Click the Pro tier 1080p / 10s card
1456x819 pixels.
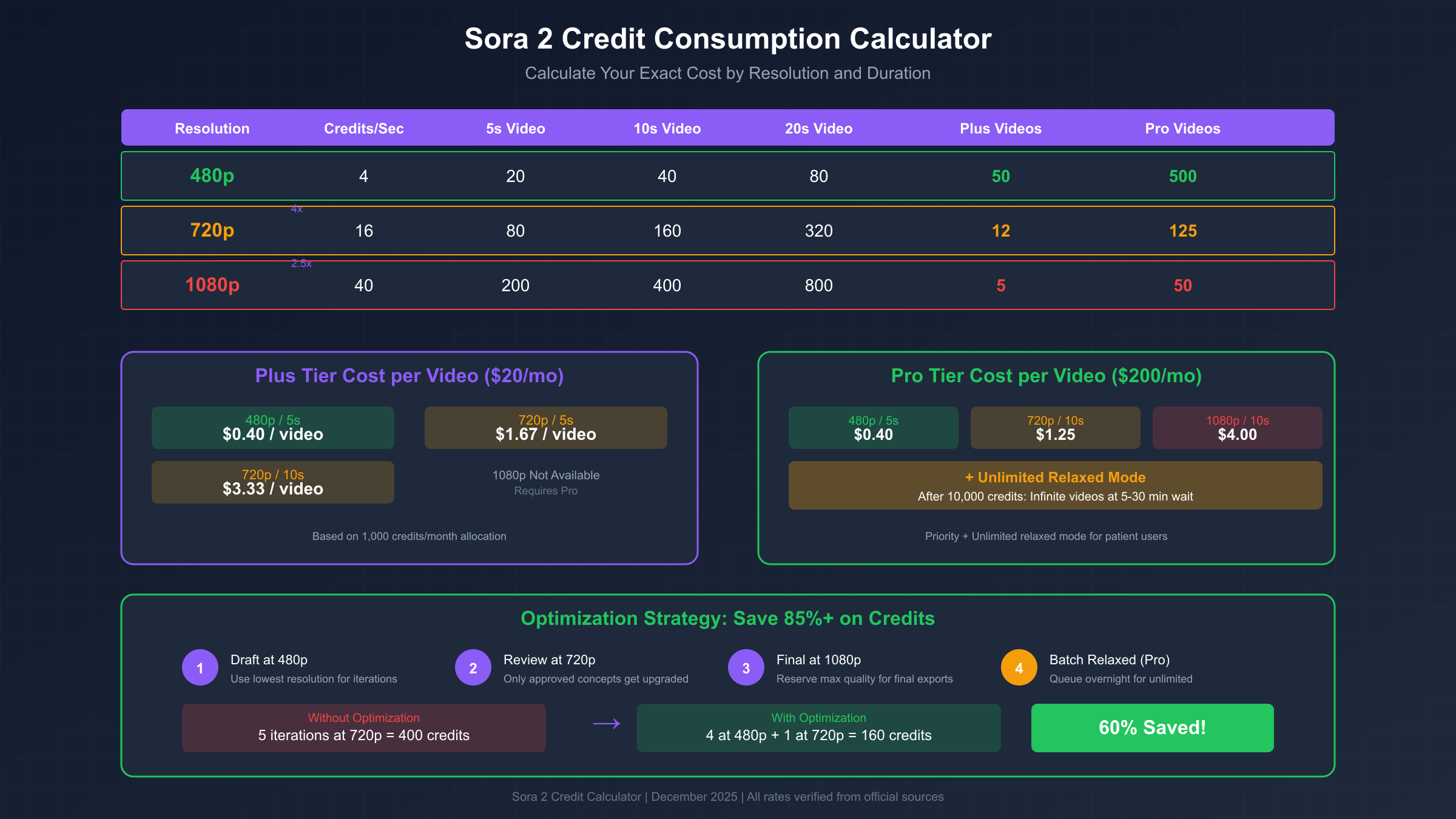click(x=1238, y=428)
